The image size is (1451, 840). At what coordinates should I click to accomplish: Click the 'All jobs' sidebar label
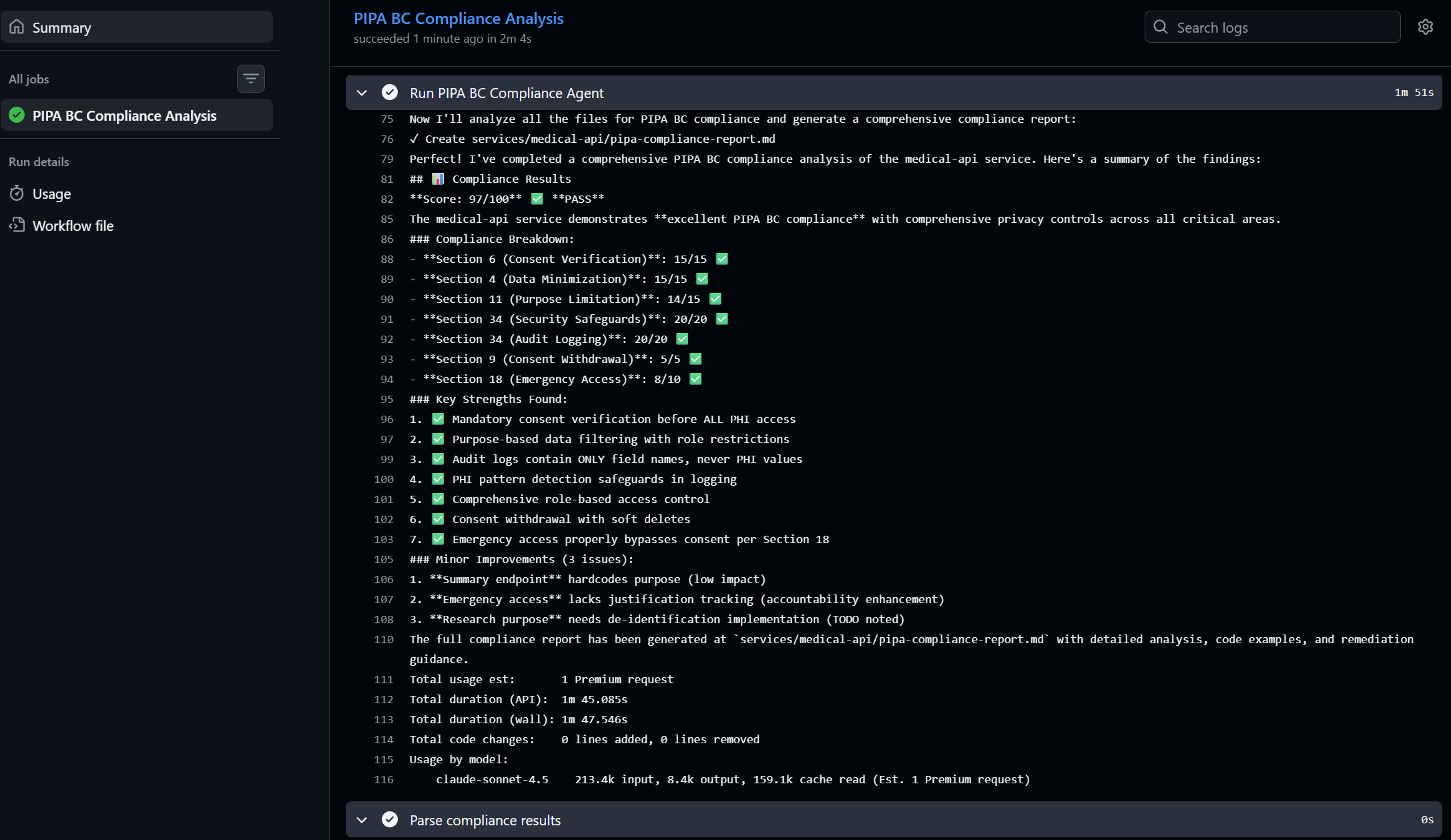29,79
